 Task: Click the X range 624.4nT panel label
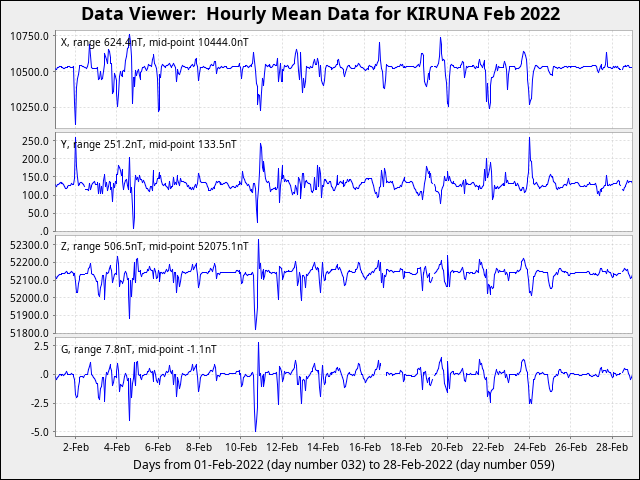pyautogui.click(x=154, y=42)
